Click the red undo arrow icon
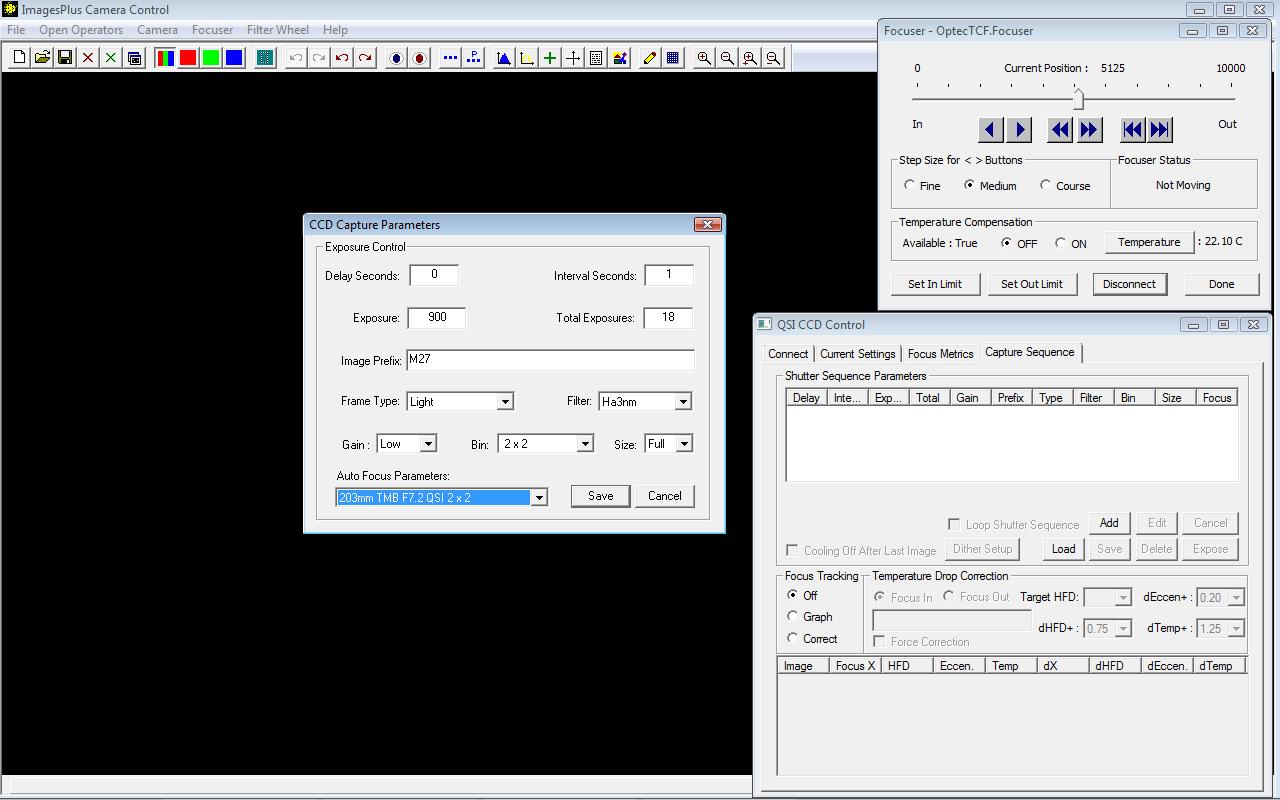This screenshot has width=1280, height=800. 342,58
